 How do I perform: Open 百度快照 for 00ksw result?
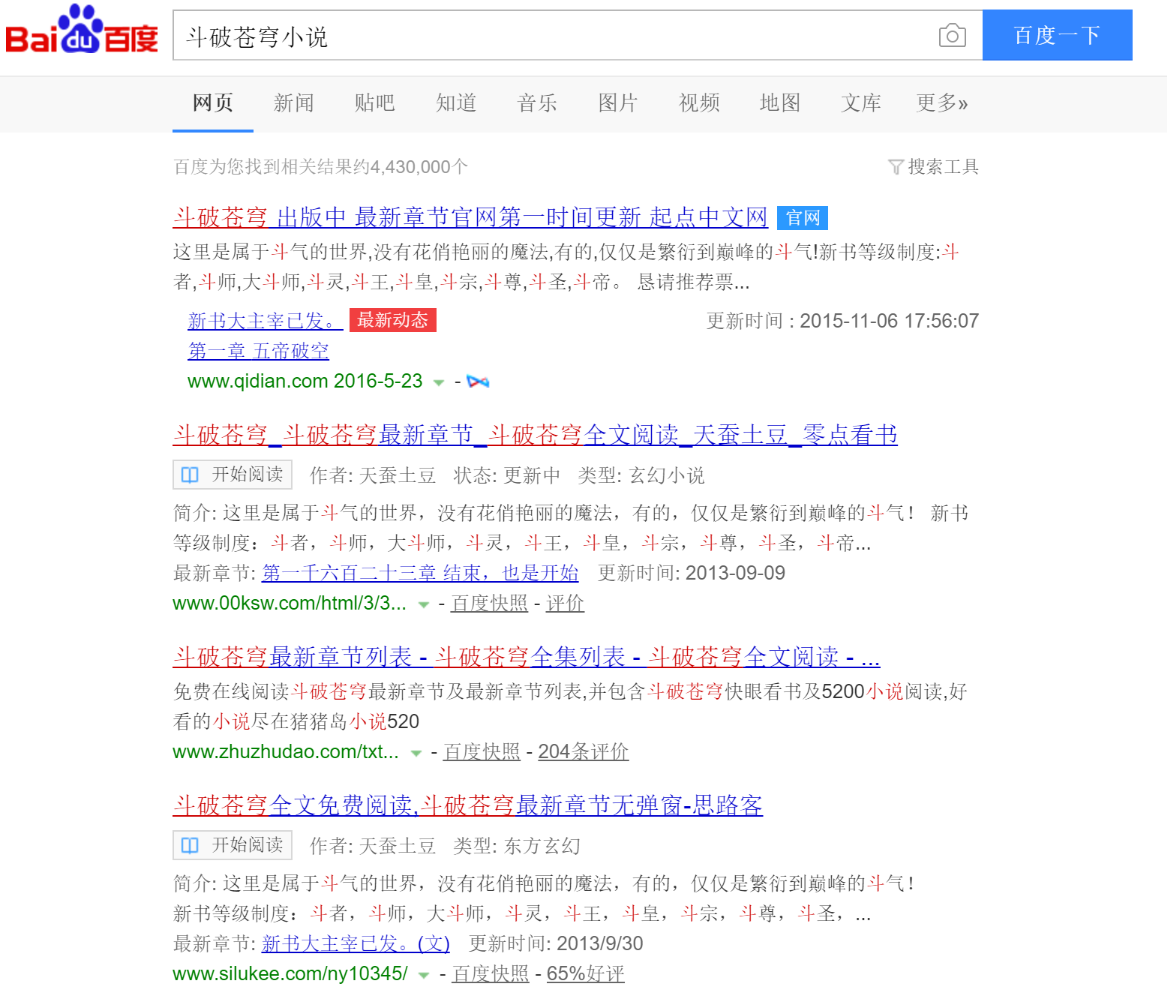490,603
